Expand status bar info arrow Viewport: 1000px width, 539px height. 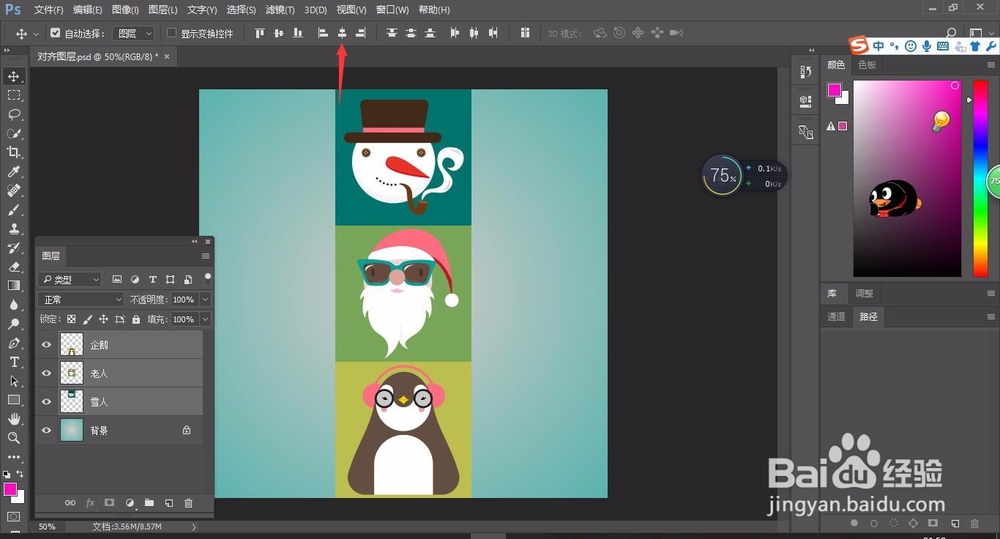[x=194, y=527]
